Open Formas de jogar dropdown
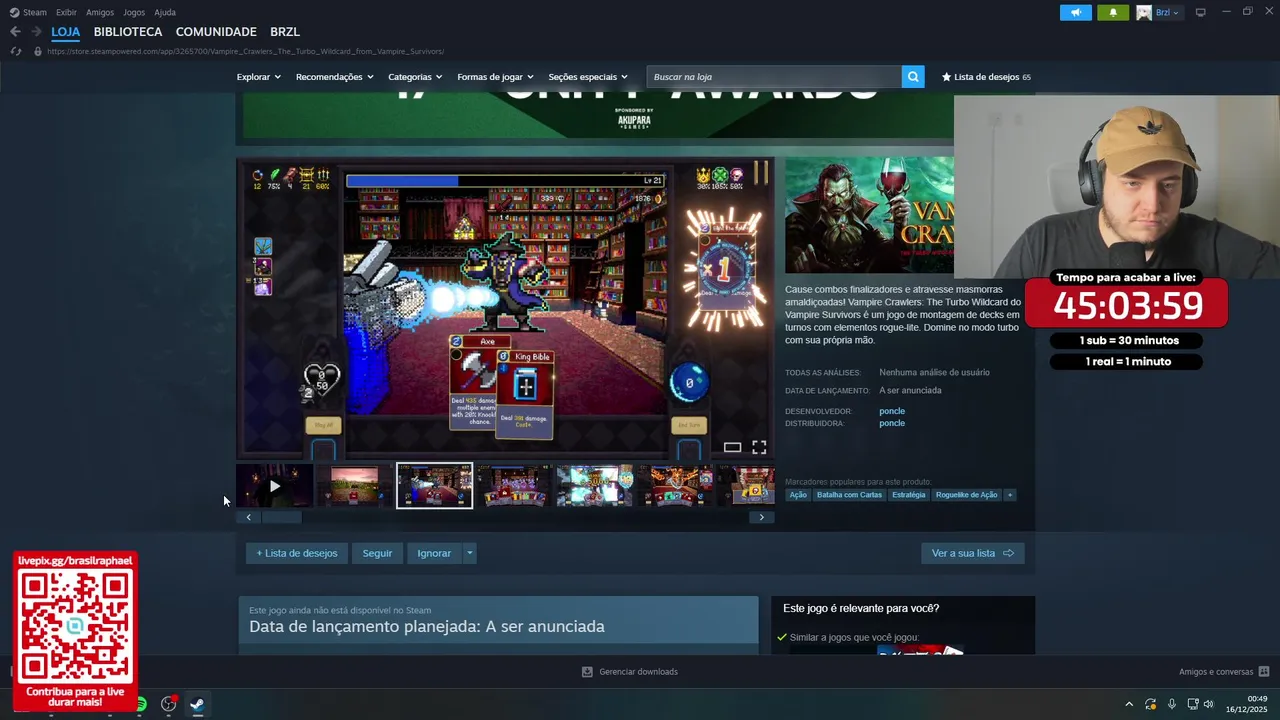The image size is (1280, 720). [x=495, y=77]
